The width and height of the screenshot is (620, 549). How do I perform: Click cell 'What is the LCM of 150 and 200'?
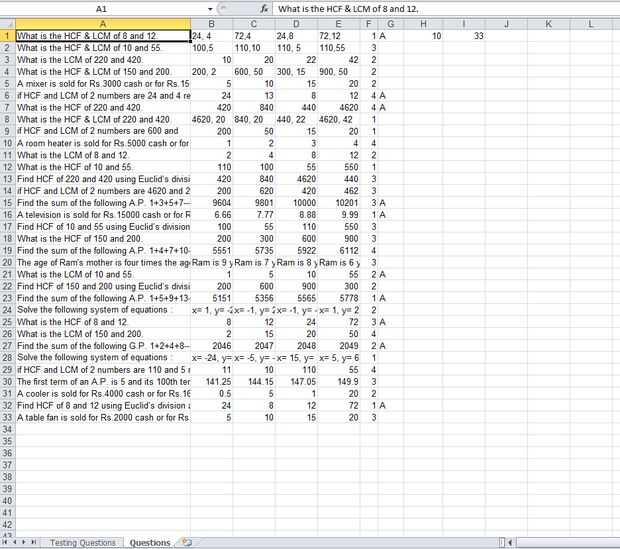[x=103, y=334]
